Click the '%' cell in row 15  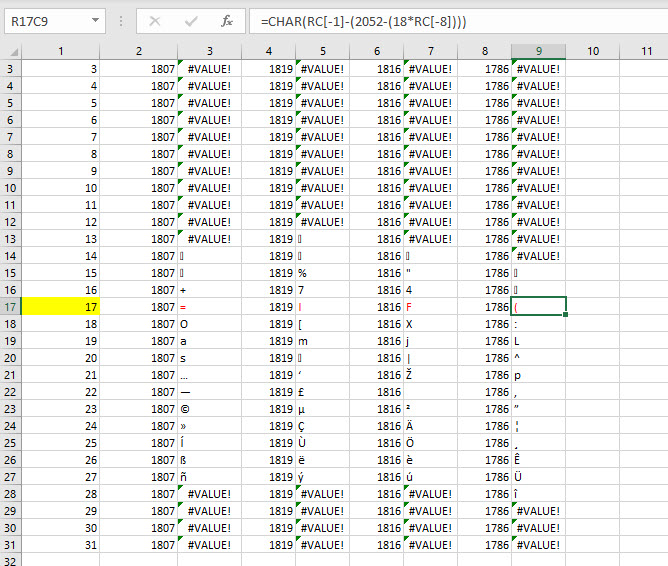(322, 273)
